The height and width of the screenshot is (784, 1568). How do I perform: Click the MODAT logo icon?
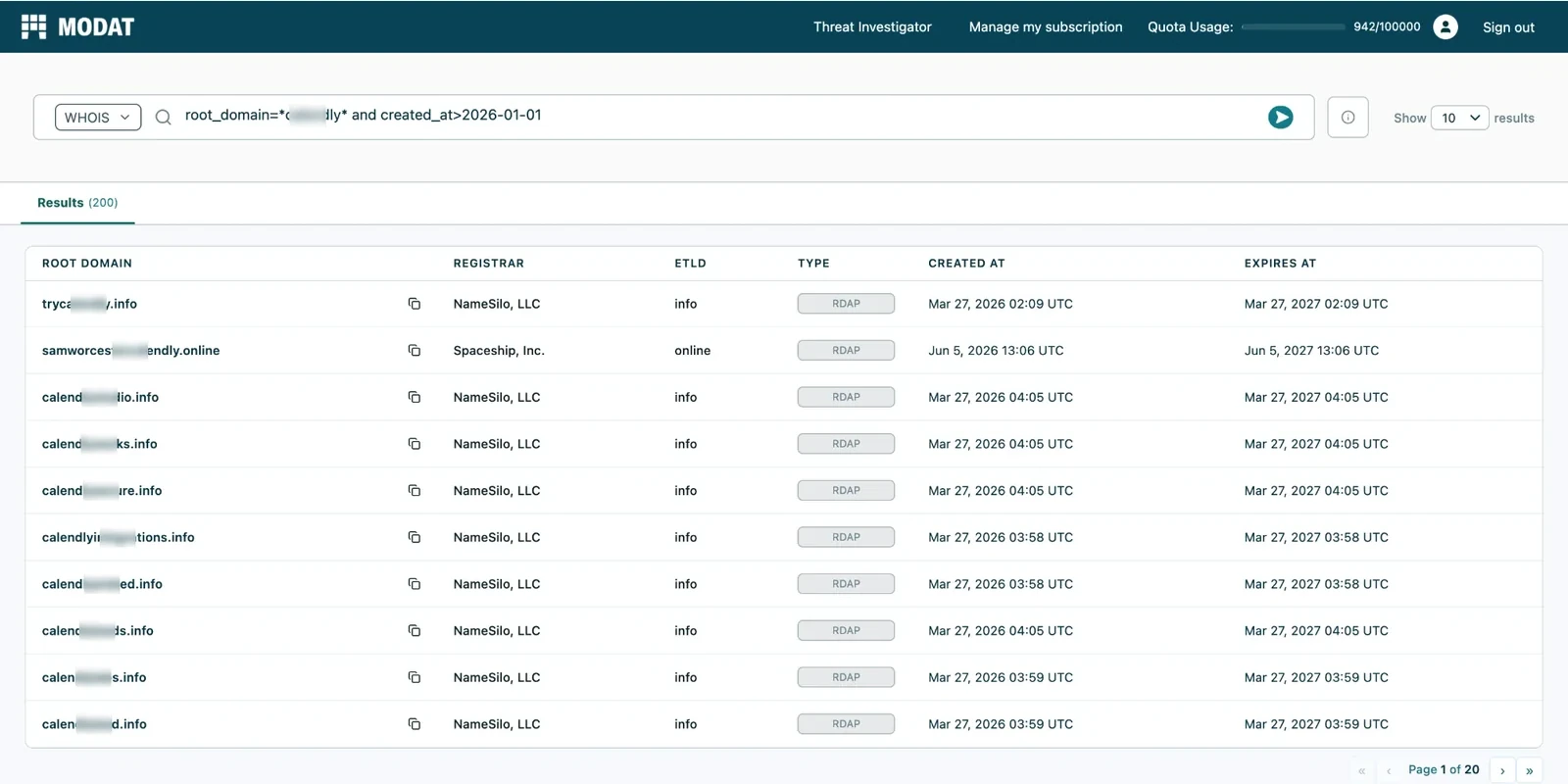tap(33, 26)
